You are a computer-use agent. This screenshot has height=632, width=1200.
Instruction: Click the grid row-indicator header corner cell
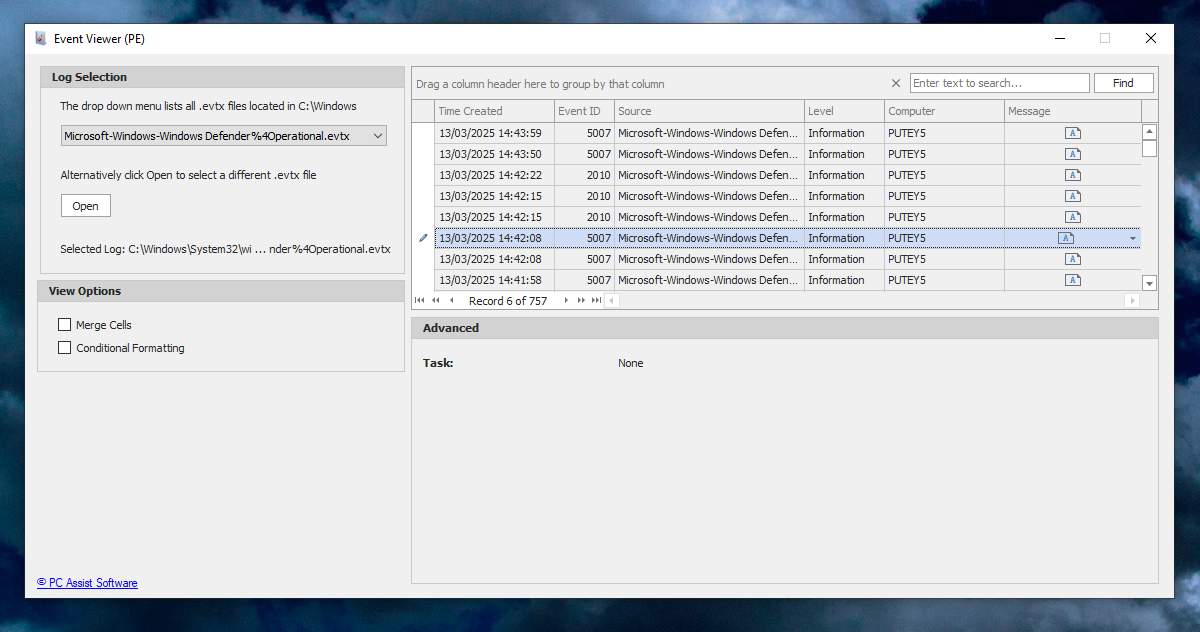point(423,111)
